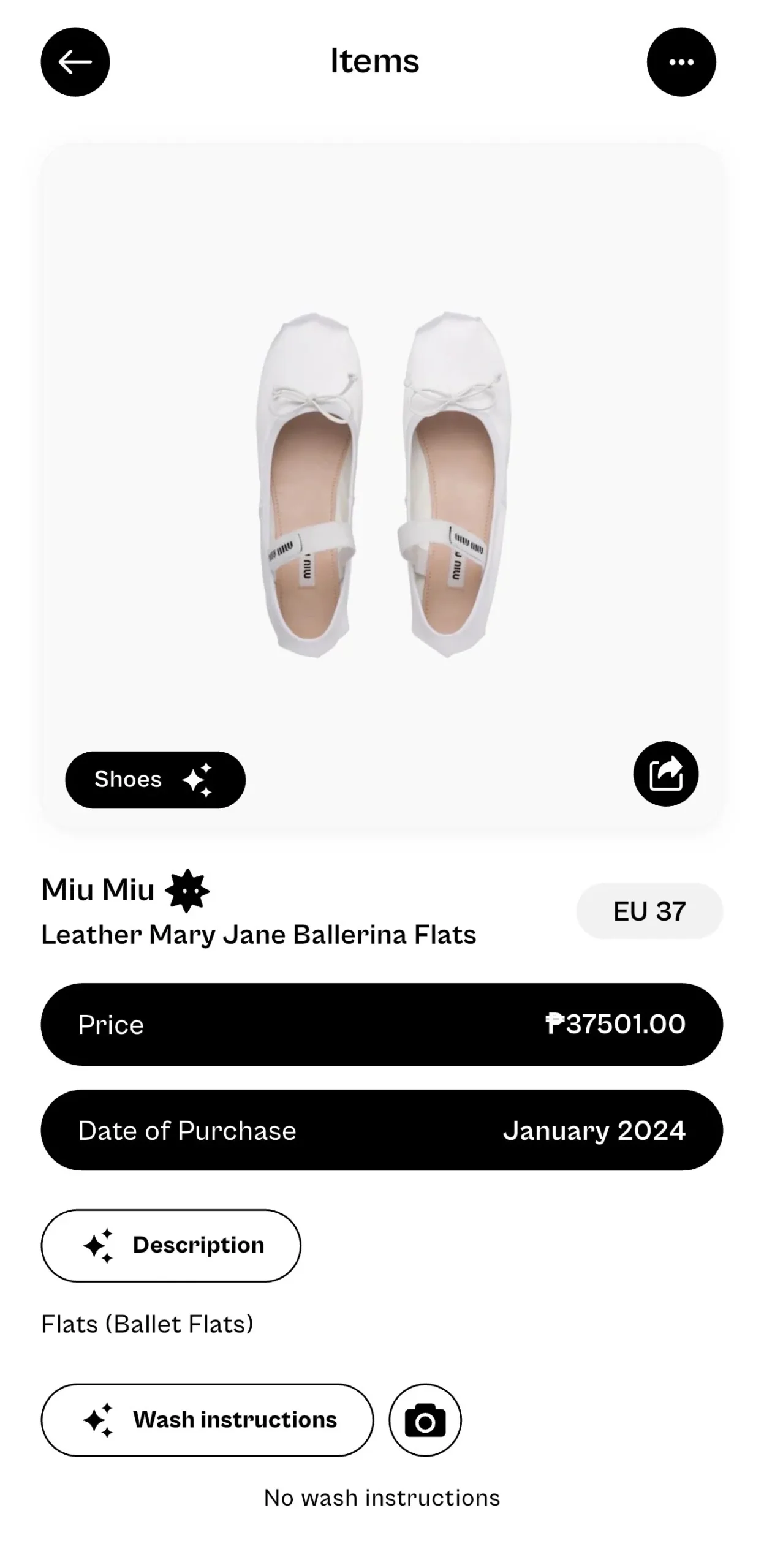Click the sparkle icon in the Shoes tag
The image size is (764, 1568).
point(198,780)
